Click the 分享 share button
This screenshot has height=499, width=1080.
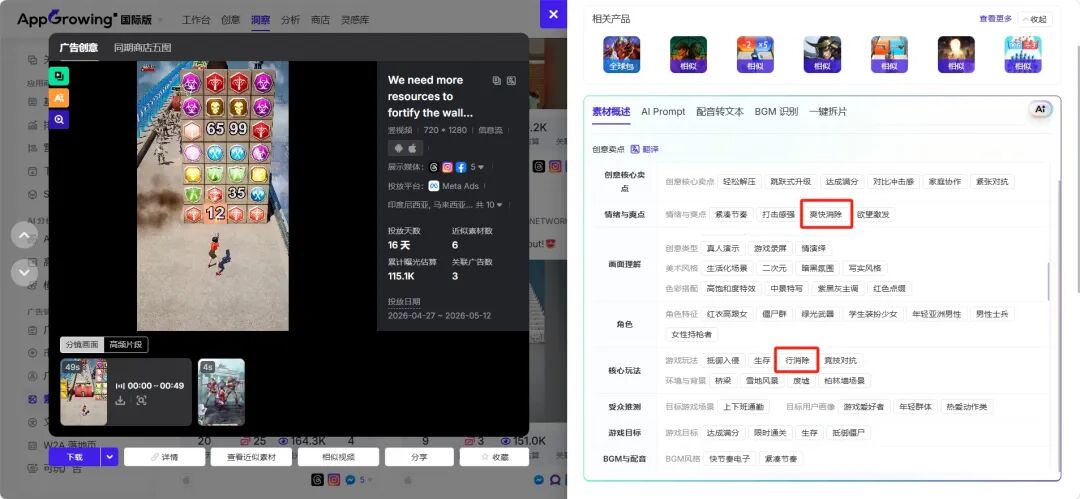click(419, 457)
